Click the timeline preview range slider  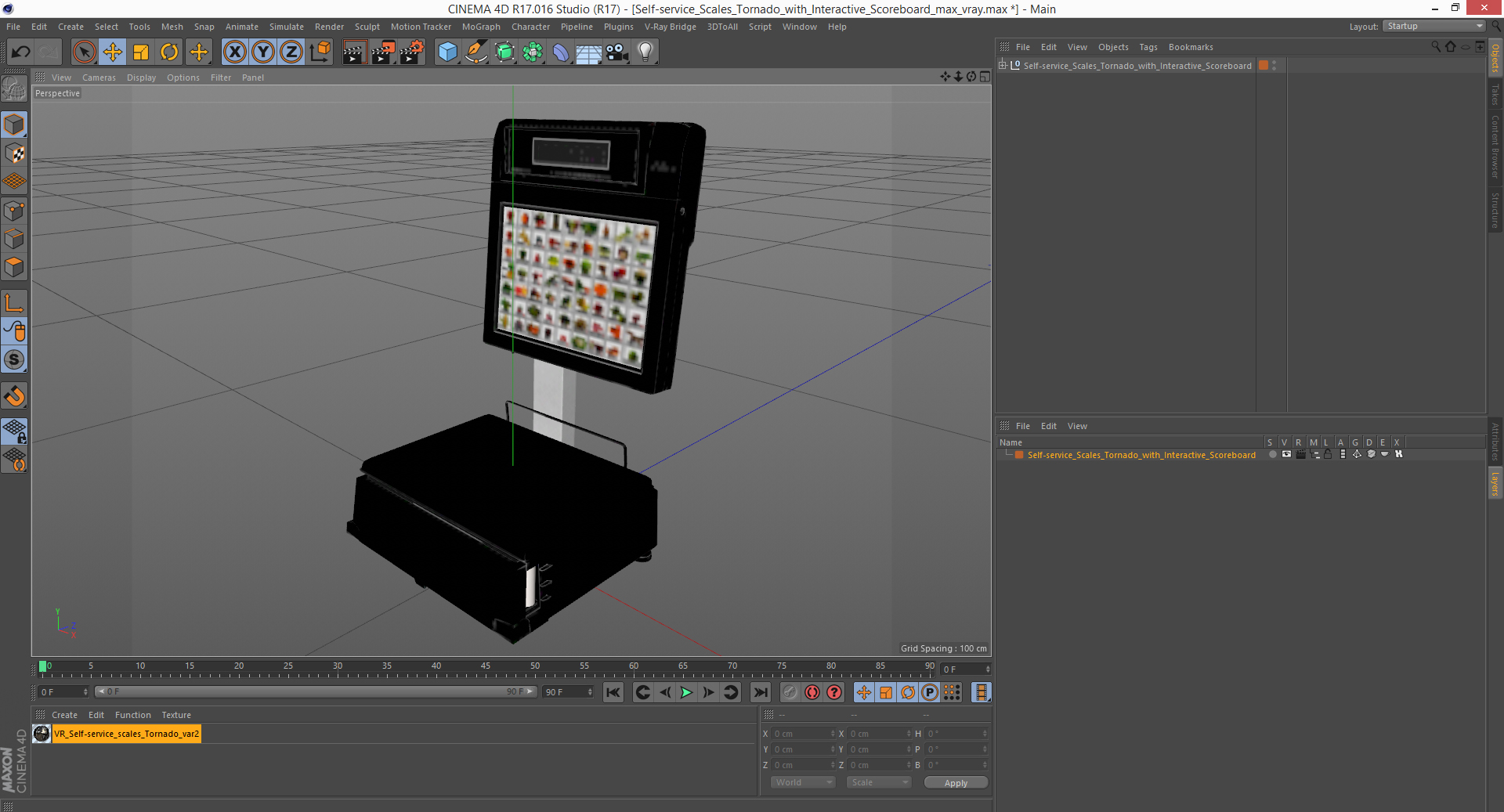coord(316,691)
